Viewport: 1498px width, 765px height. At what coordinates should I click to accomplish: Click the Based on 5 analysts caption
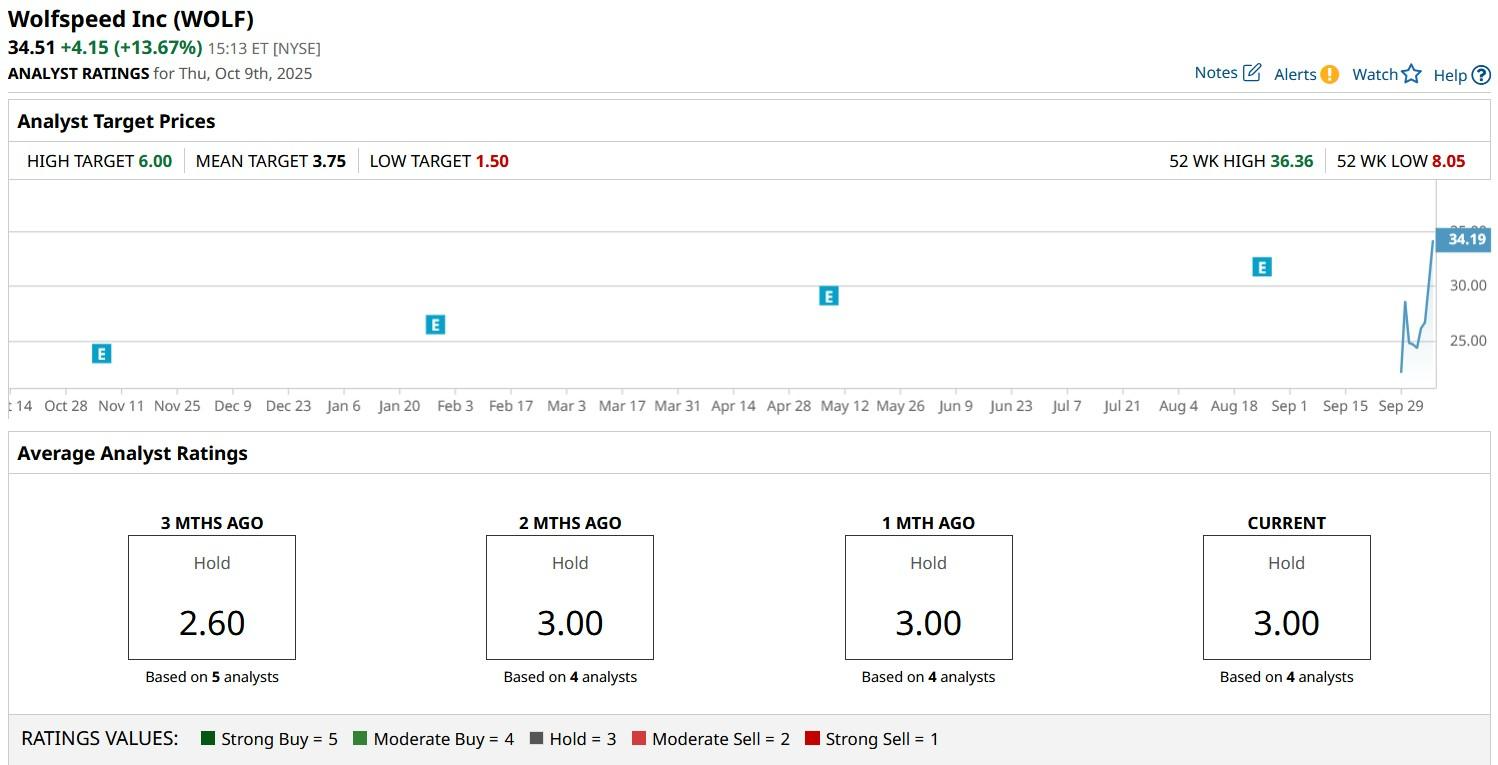(x=212, y=677)
